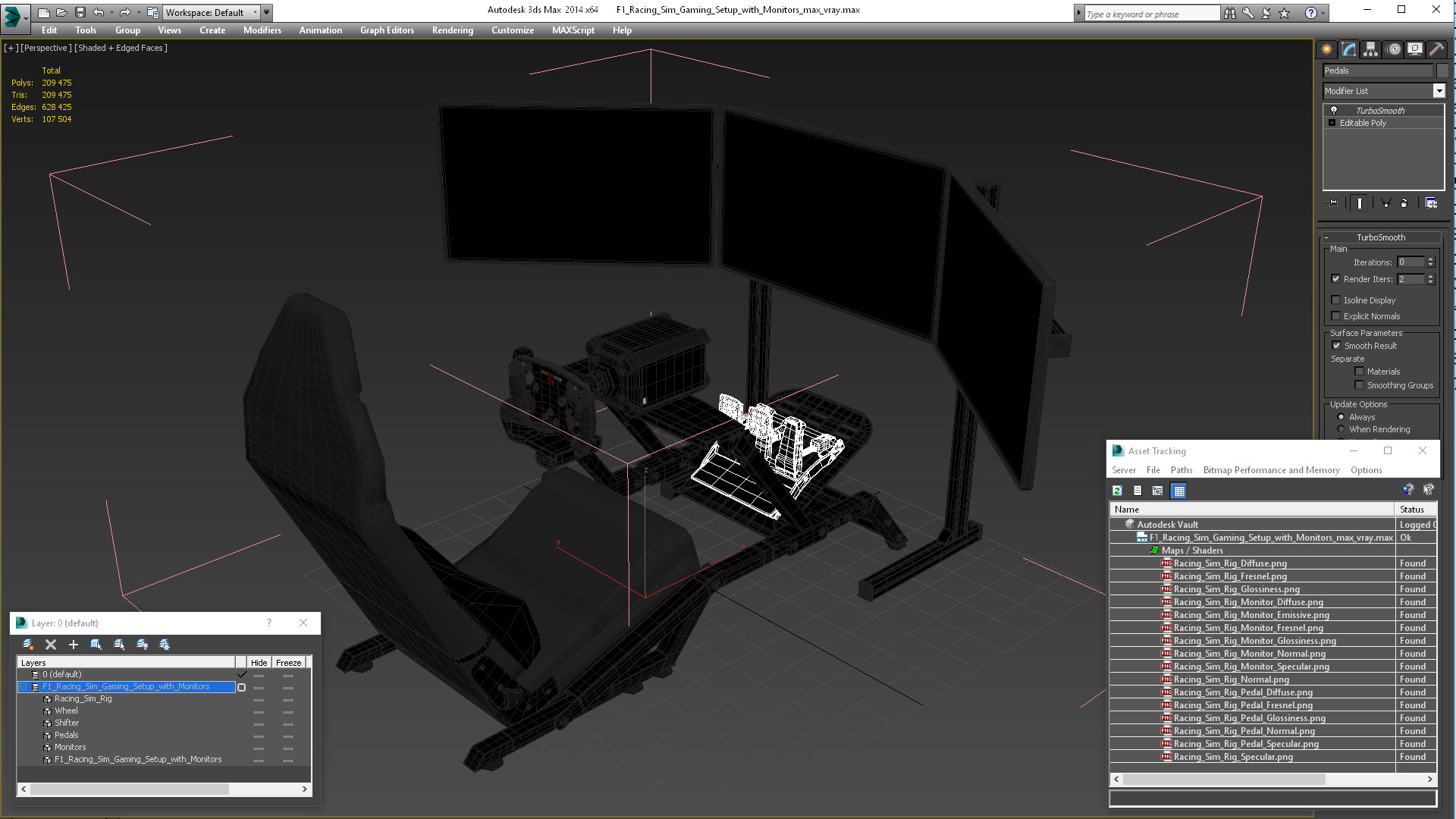Uncheck Smooth Result checkbox

[1336, 346]
